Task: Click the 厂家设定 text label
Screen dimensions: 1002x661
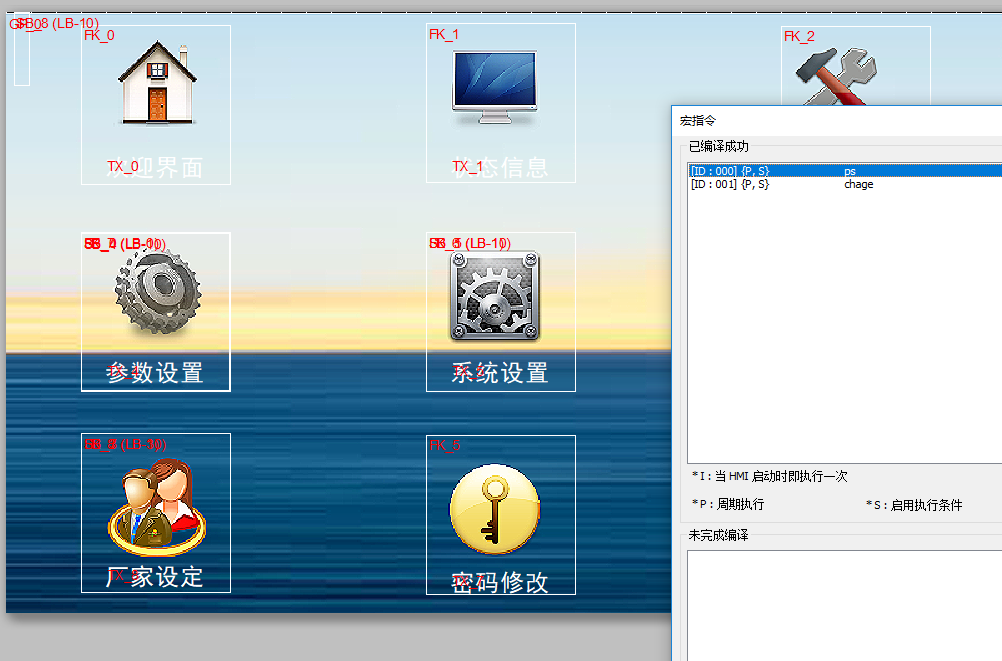Action: (155, 577)
